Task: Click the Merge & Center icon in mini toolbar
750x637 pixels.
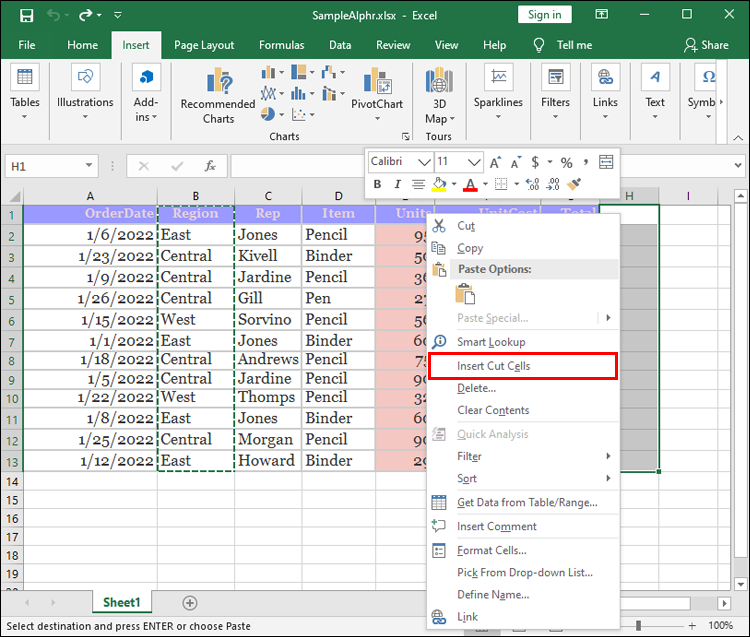Action: click(606, 162)
